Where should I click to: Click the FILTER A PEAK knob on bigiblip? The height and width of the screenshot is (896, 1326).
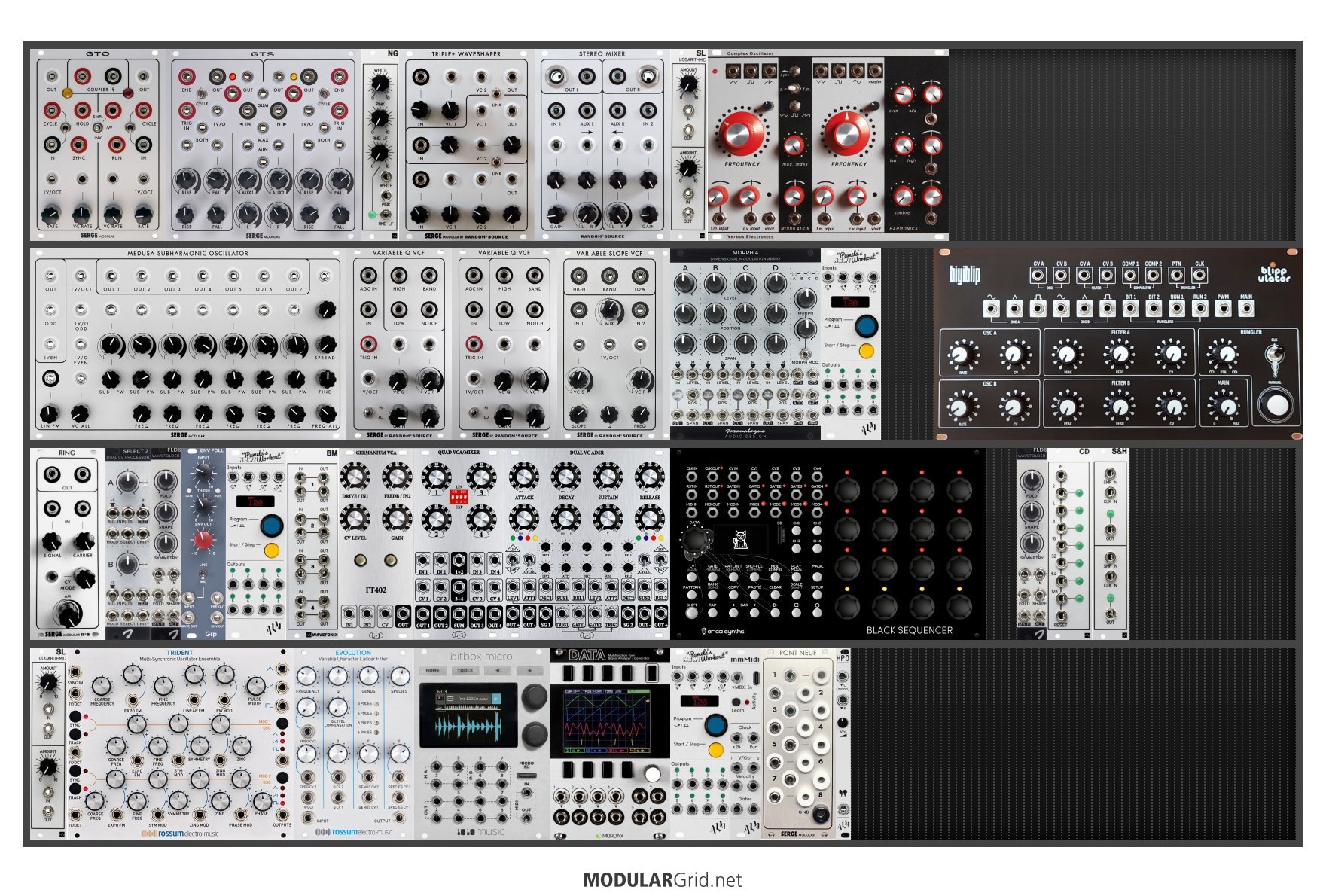pos(1067,353)
